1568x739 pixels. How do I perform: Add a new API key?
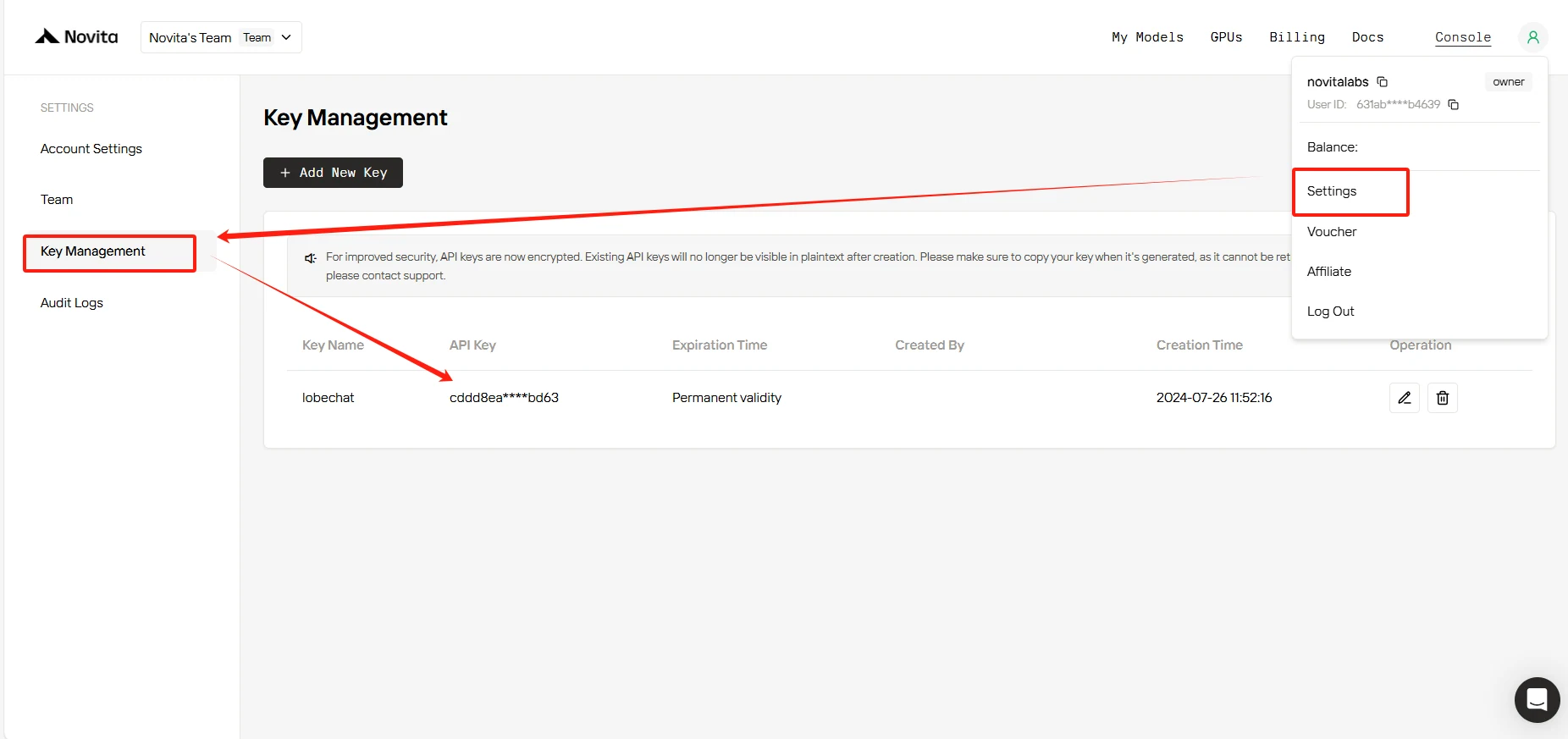[333, 173]
